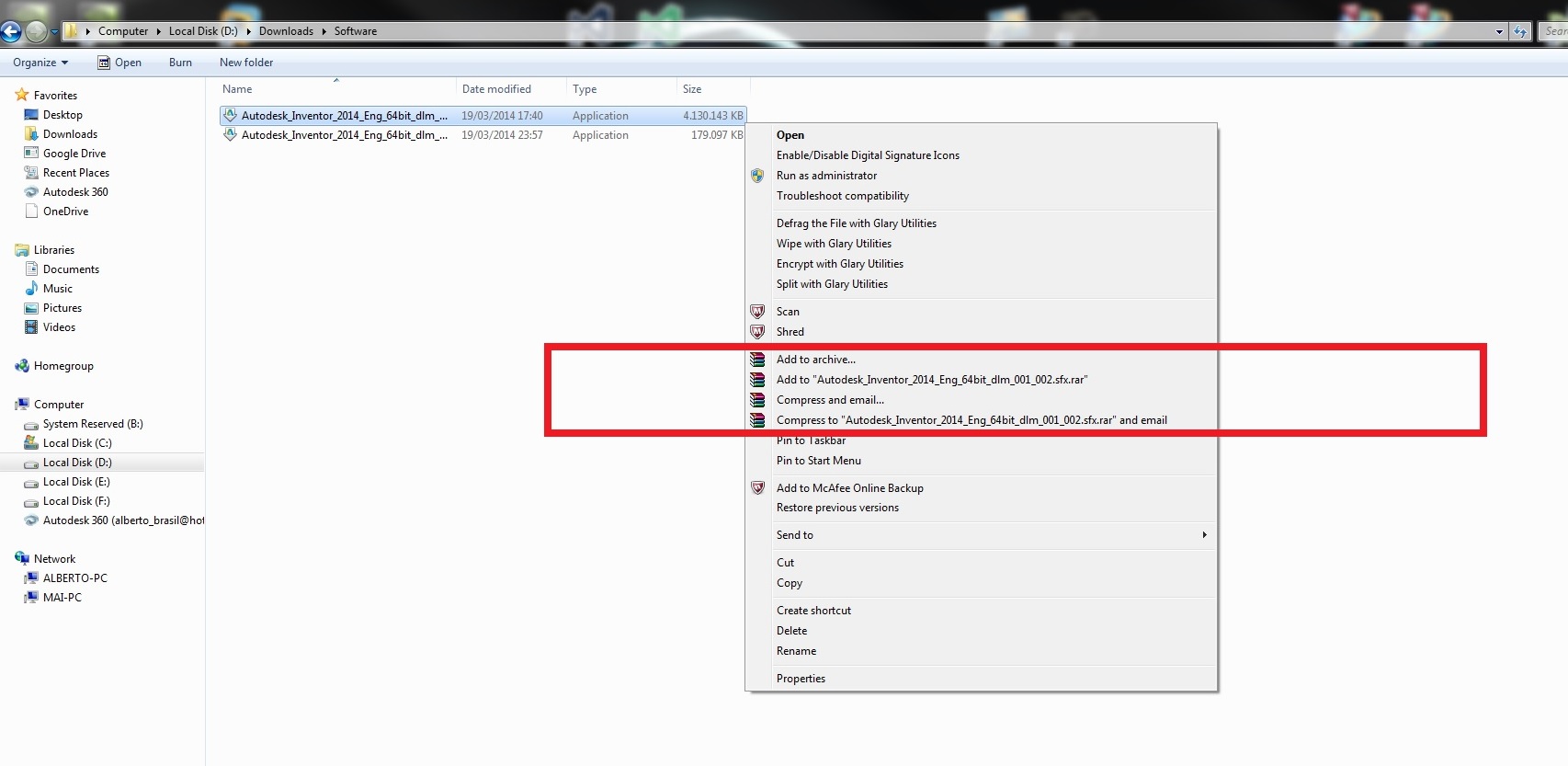1568x766 pixels.
Task: Click the application icon of the 179.097 KB file
Action: coord(231,135)
